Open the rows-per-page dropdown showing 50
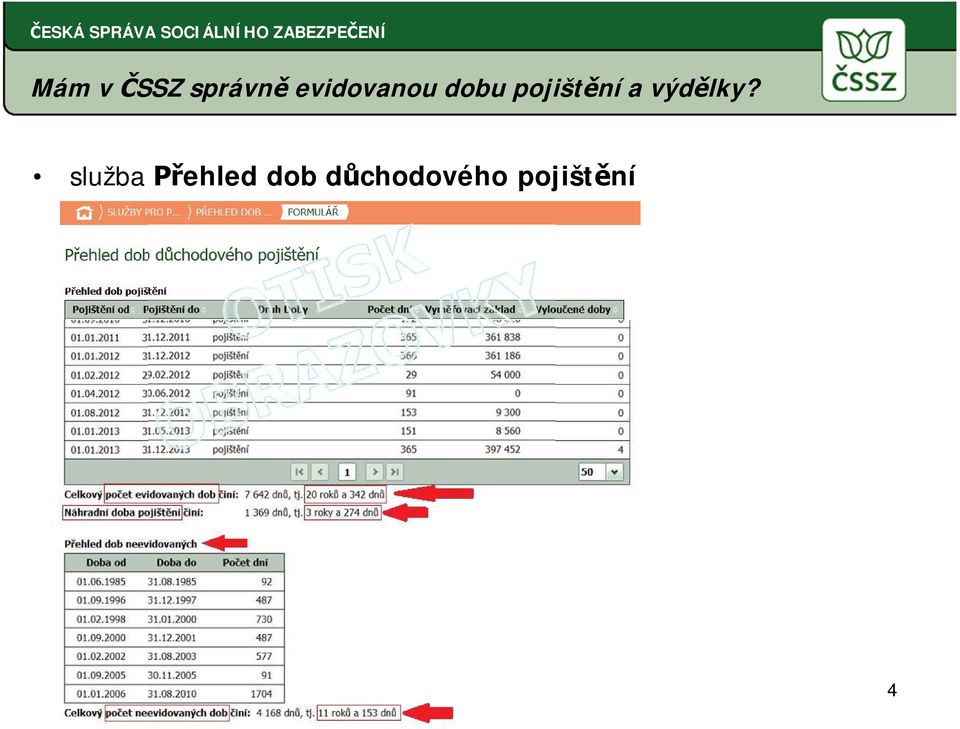Viewport: 960px width, 729px height. [x=601, y=472]
